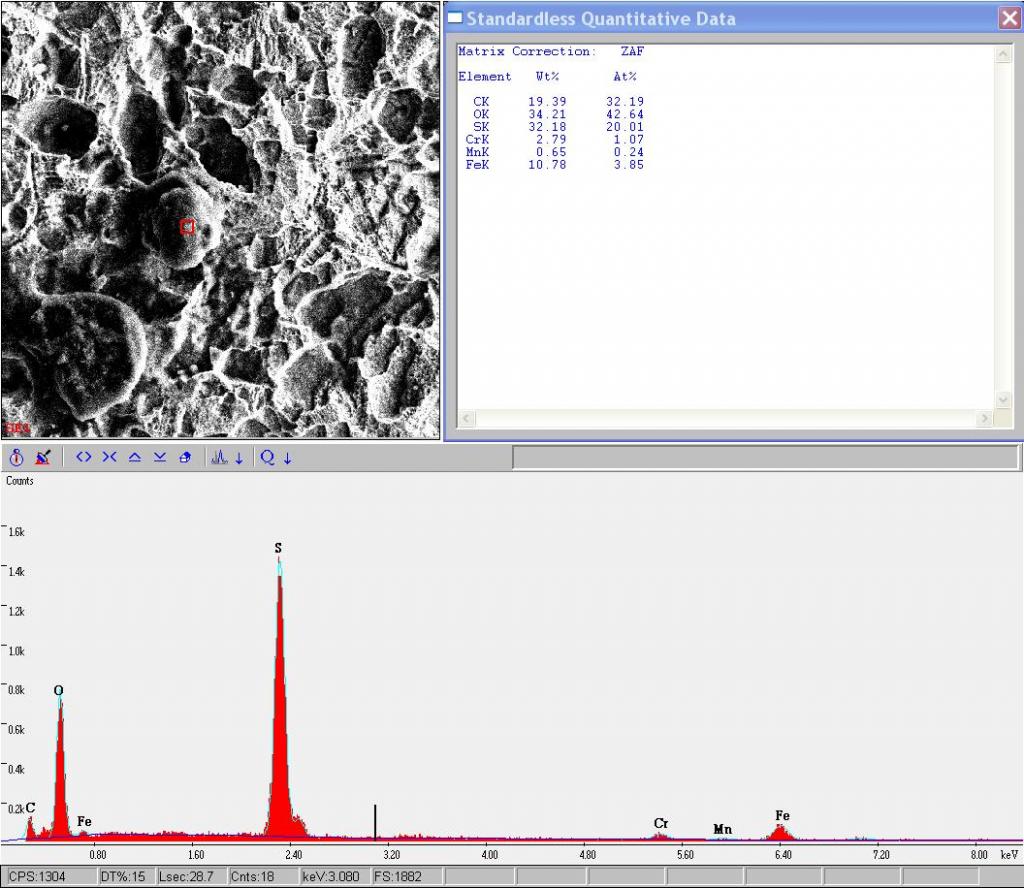Image resolution: width=1024 pixels, height=888 pixels.
Task: Decrease vertical scale with the down-caret icon
Action: click(x=160, y=458)
